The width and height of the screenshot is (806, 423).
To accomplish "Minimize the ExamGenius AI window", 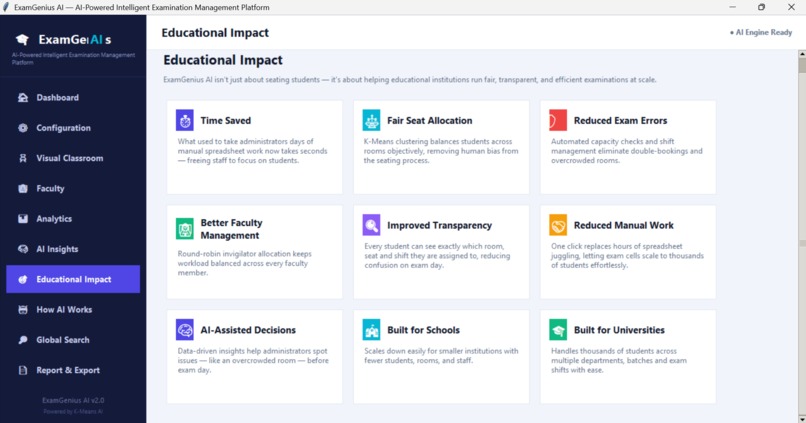I will click(x=732, y=7).
